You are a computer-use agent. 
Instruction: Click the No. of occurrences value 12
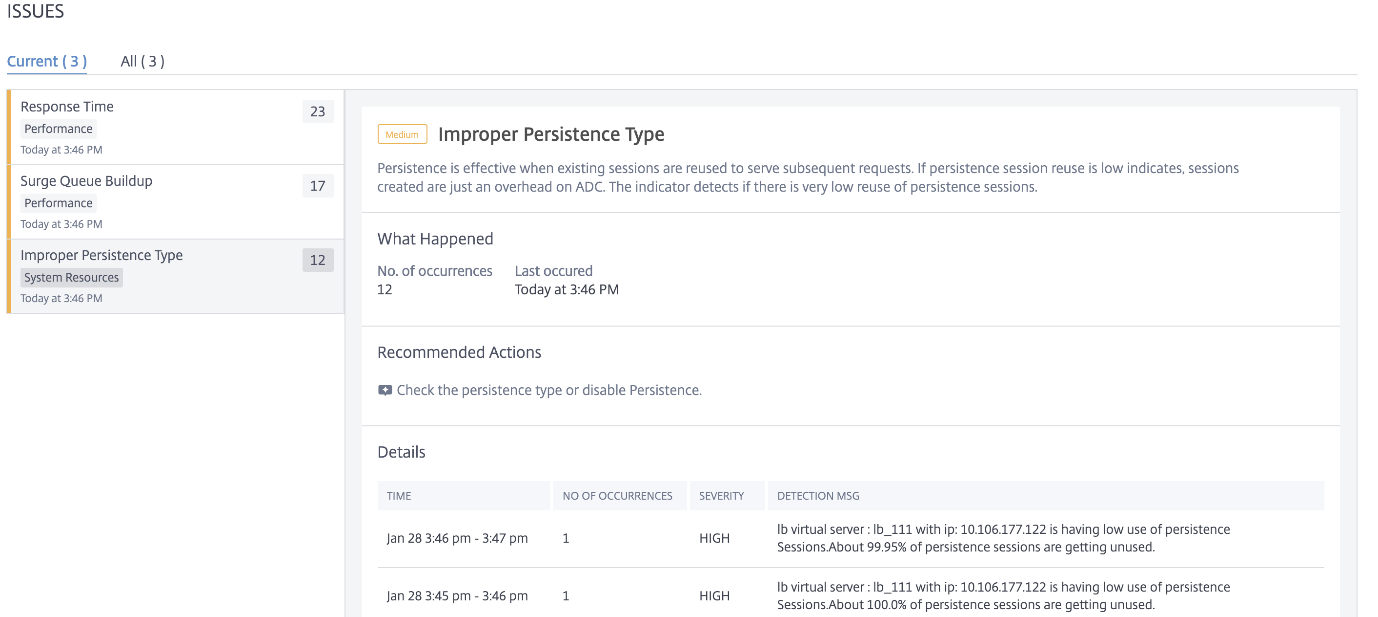[x=385, y=290]
